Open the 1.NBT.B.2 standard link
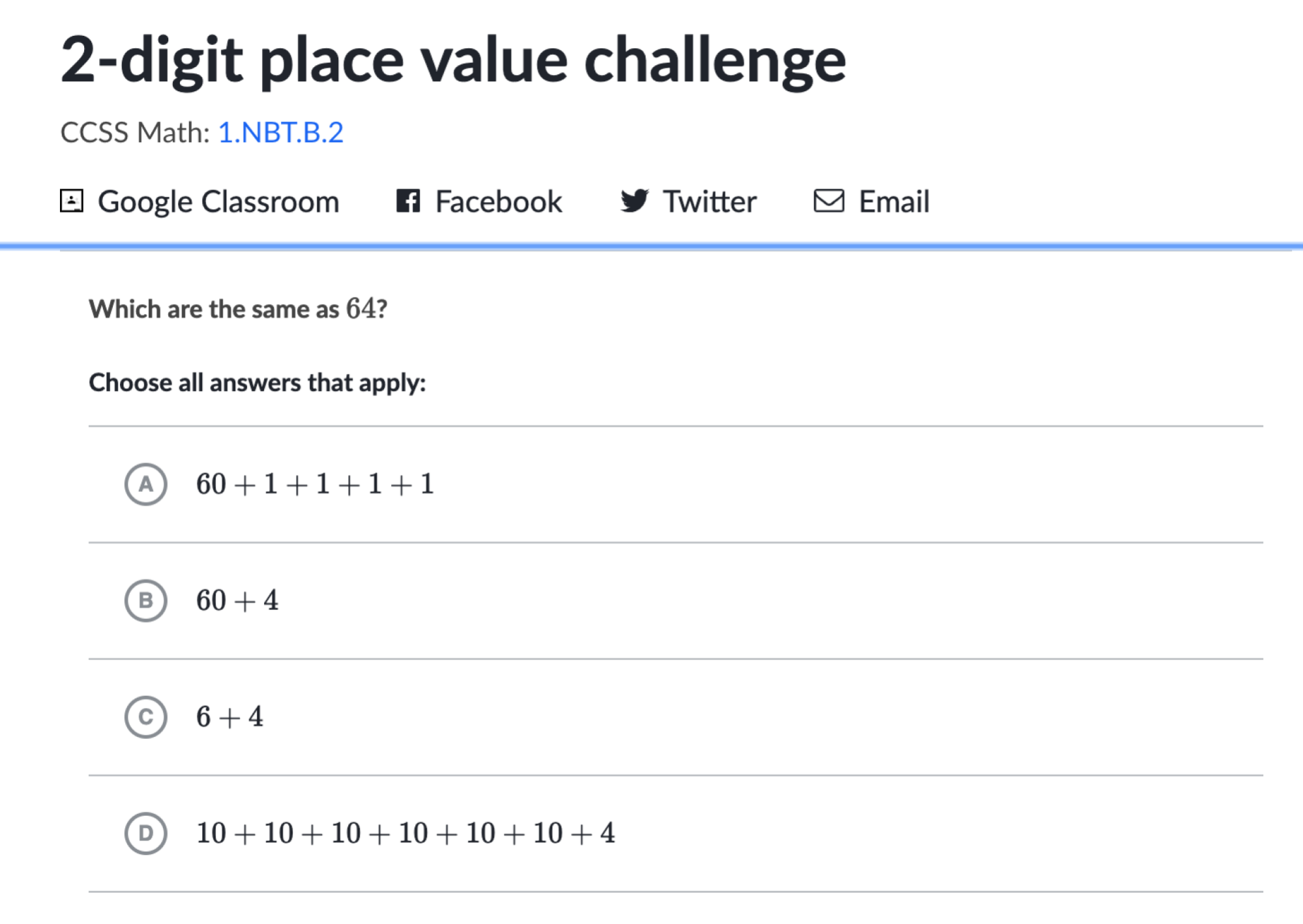 coord(280,133)
